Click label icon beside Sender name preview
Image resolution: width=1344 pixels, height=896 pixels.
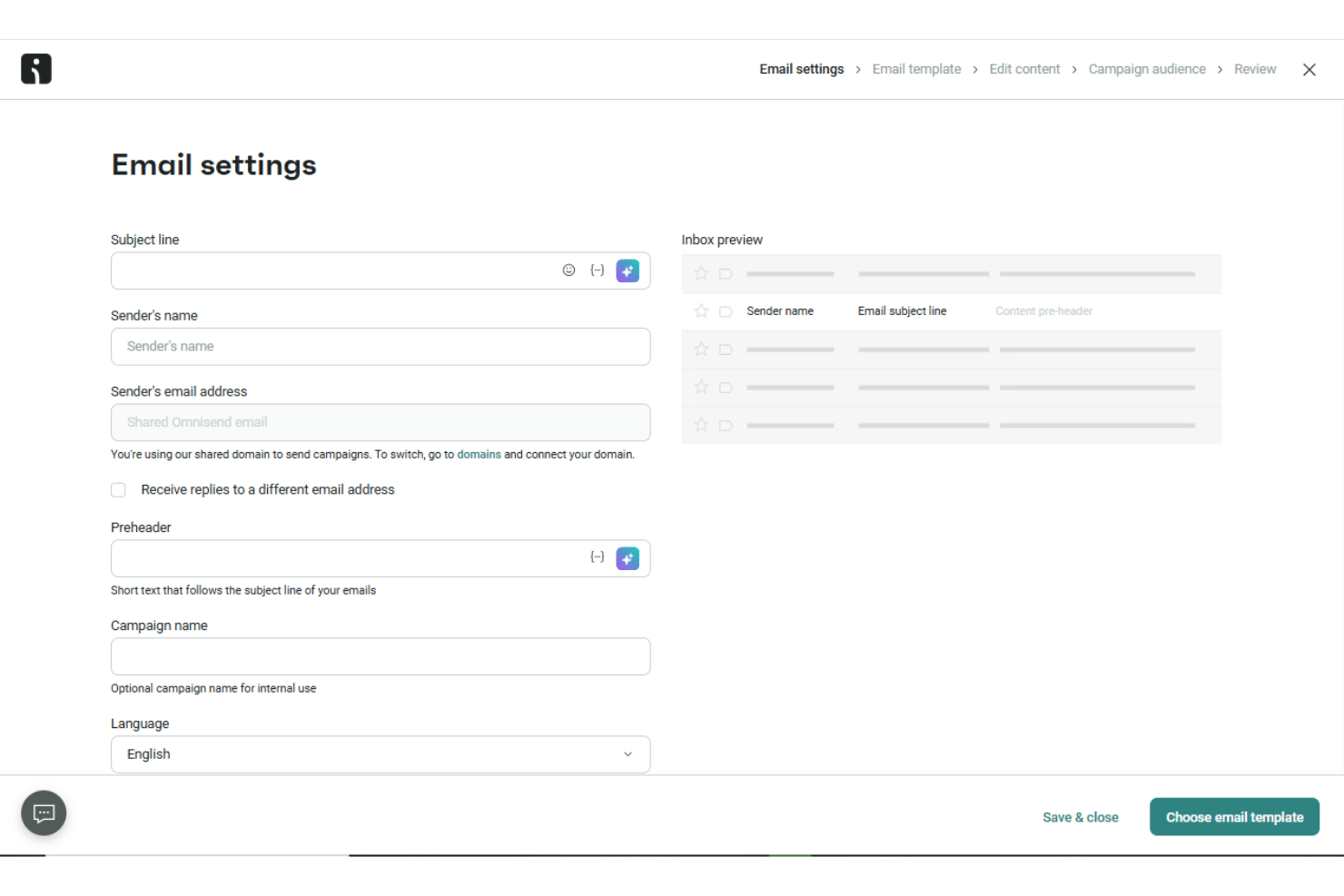tap(726, 311)
